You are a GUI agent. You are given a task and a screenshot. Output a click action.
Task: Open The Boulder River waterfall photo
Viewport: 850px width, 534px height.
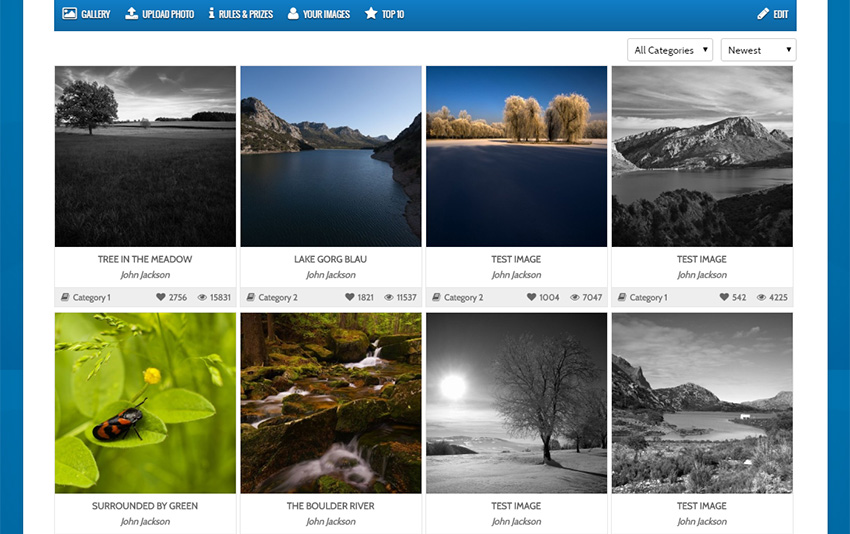pos(331,403)
